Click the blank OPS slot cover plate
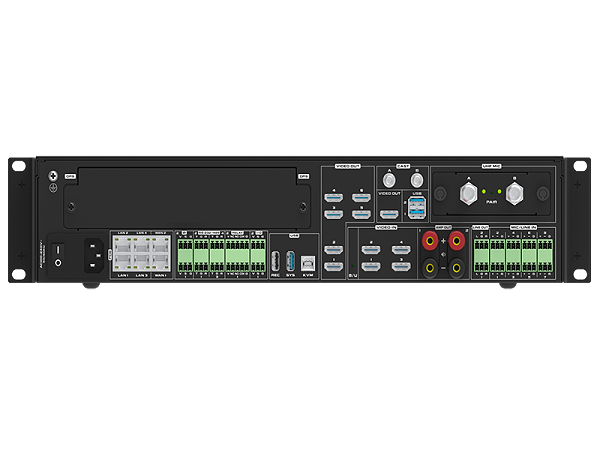 (x=186, y=200)
